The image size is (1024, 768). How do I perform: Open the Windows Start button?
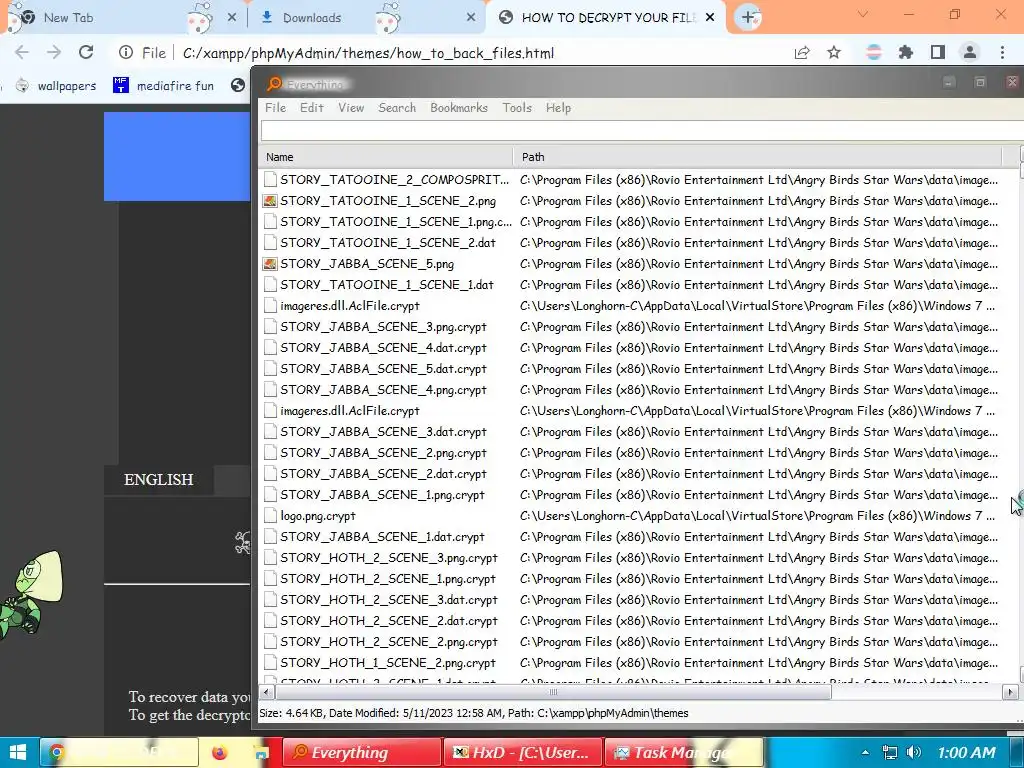pos(18,752)
